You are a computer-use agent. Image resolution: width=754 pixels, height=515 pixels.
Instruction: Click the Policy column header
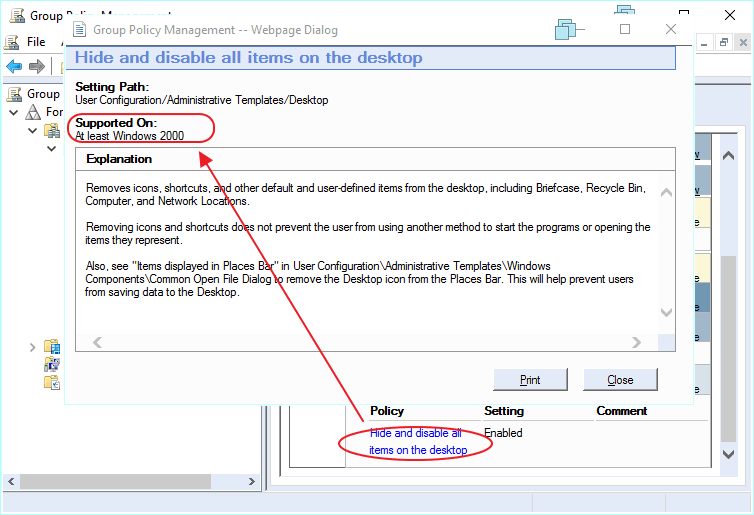click(x=387, y=411)
